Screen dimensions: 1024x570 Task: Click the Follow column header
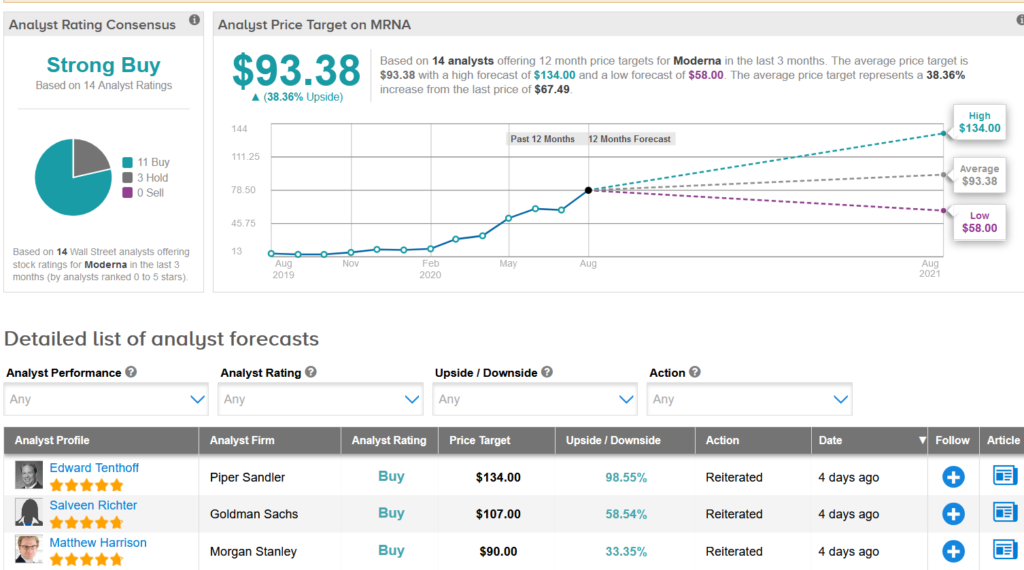click(x=952, y=441)
